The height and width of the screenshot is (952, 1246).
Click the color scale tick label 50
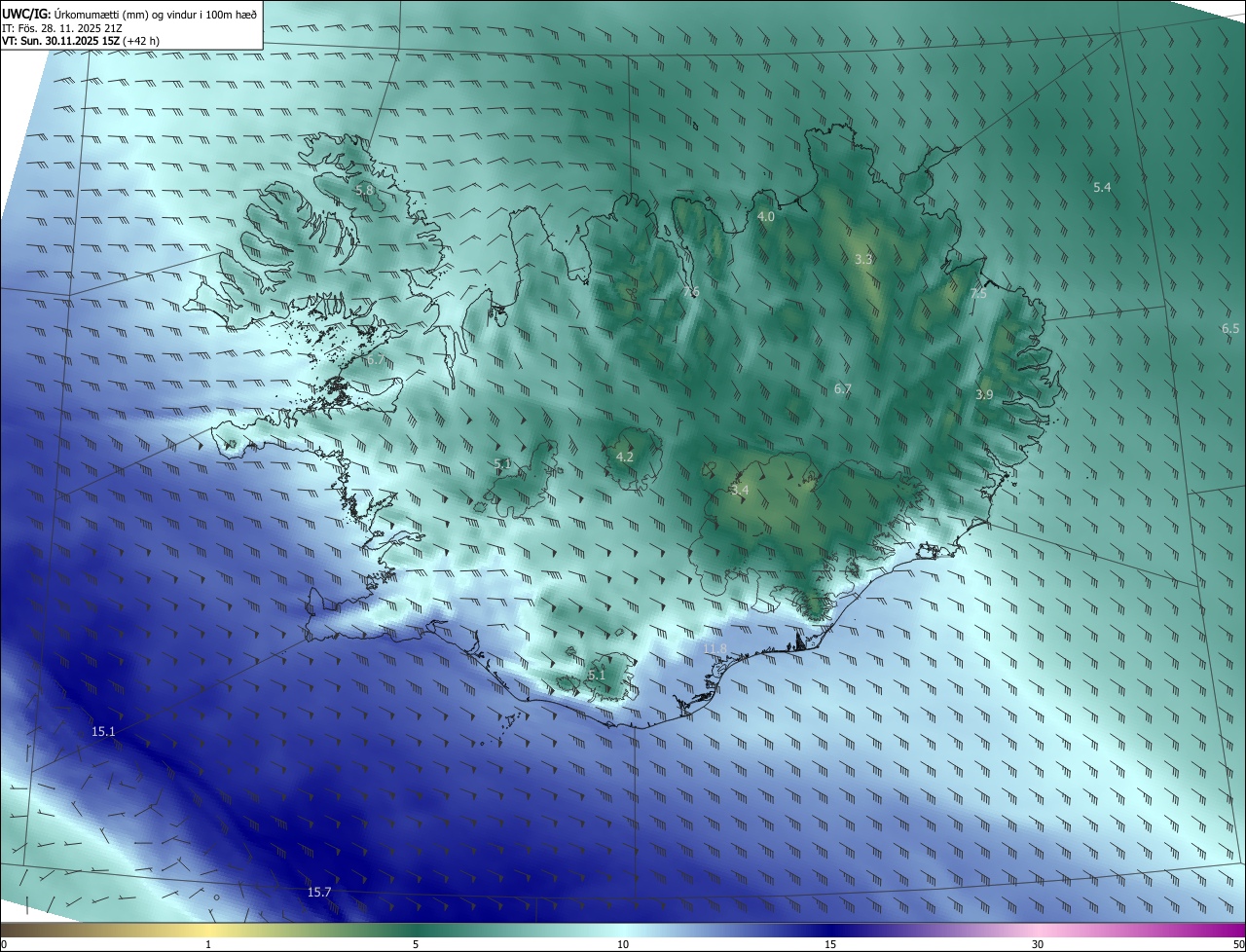tap(1238, 944)
